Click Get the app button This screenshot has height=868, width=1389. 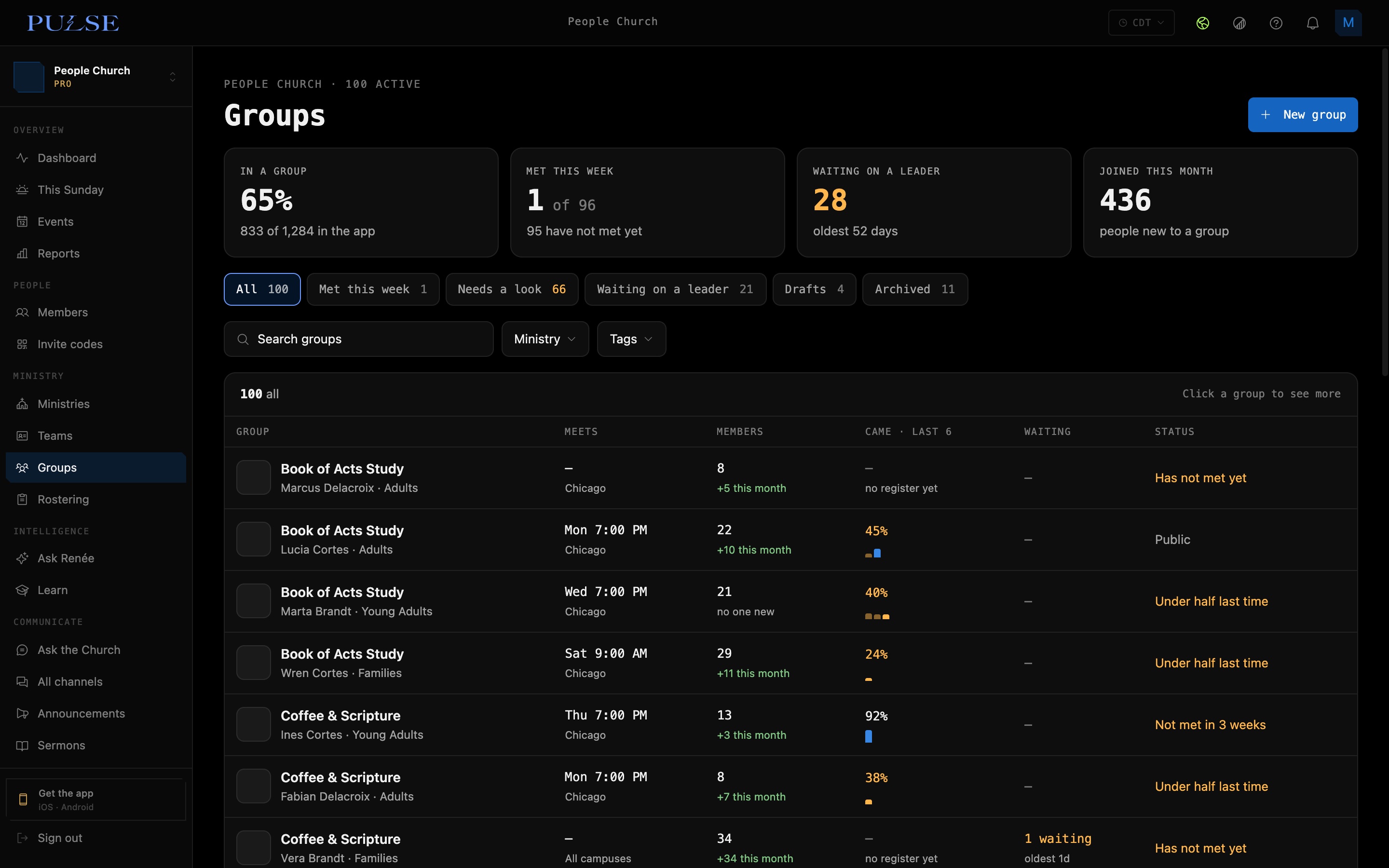pyautogui.click(x=96, y=800)
